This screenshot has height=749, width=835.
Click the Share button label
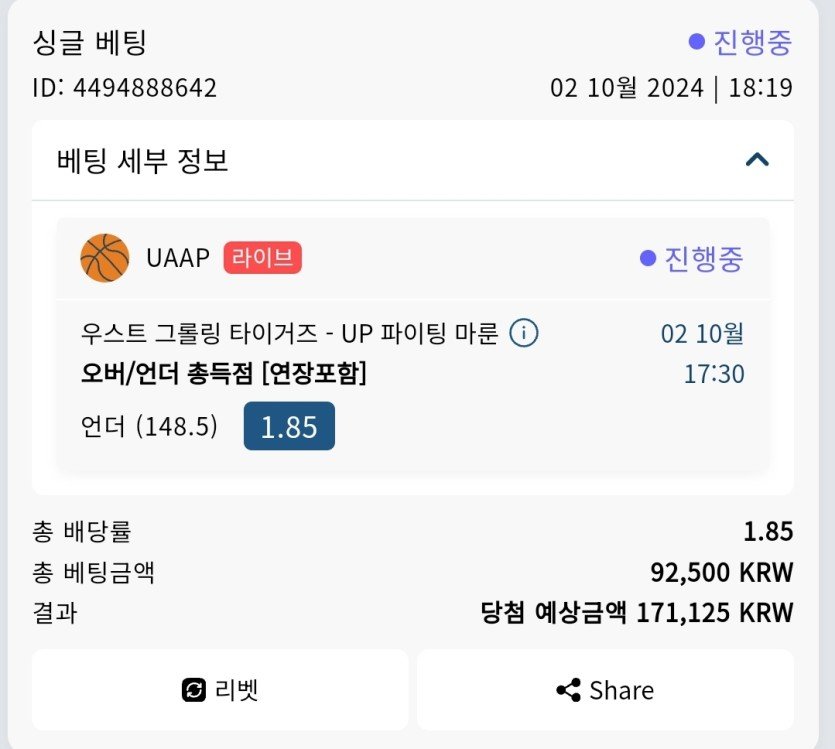[621, 690]
